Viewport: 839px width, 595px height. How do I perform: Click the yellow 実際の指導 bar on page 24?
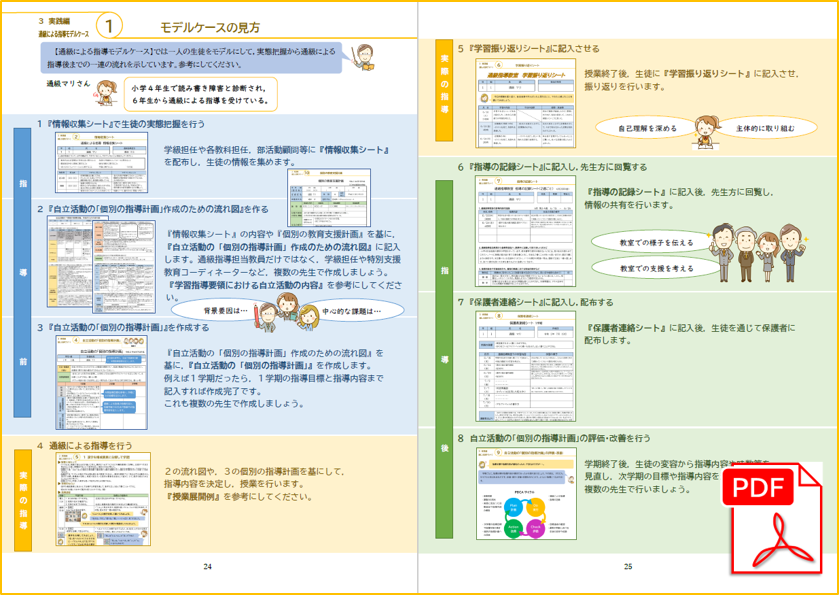click(22, 500)
